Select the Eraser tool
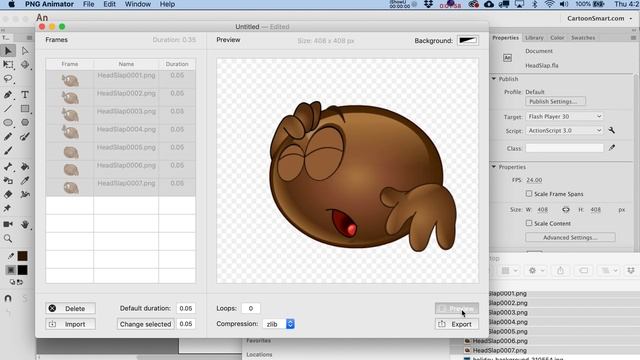The height and width of the screenshot is (360, 640). pyautogui.click(x=8, y=194)
